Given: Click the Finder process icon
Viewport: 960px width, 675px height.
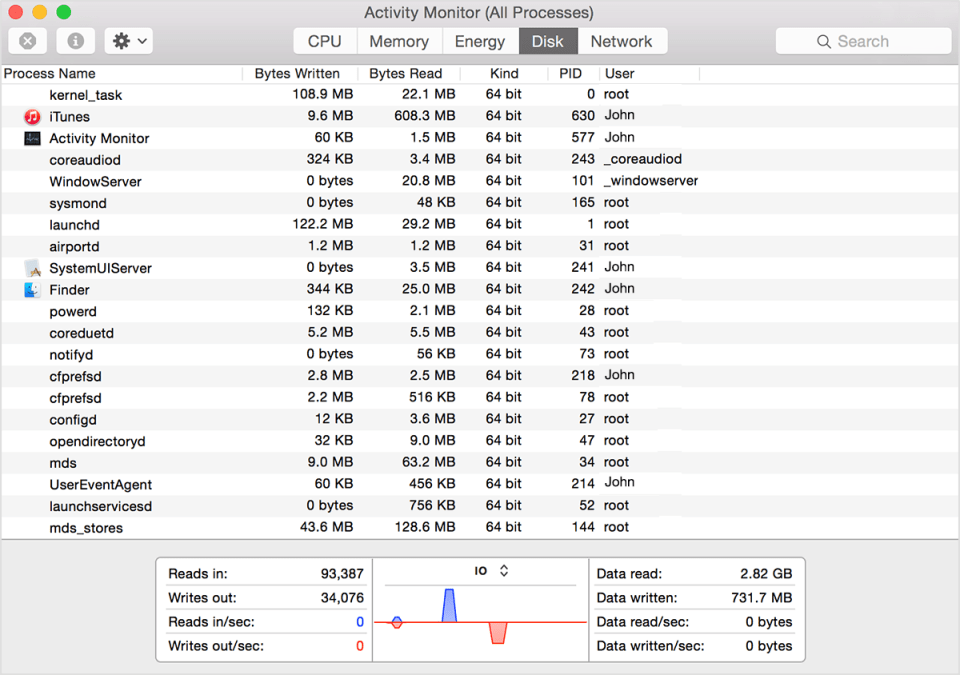Looking at the screenshot, I should (x=30, y=289).
